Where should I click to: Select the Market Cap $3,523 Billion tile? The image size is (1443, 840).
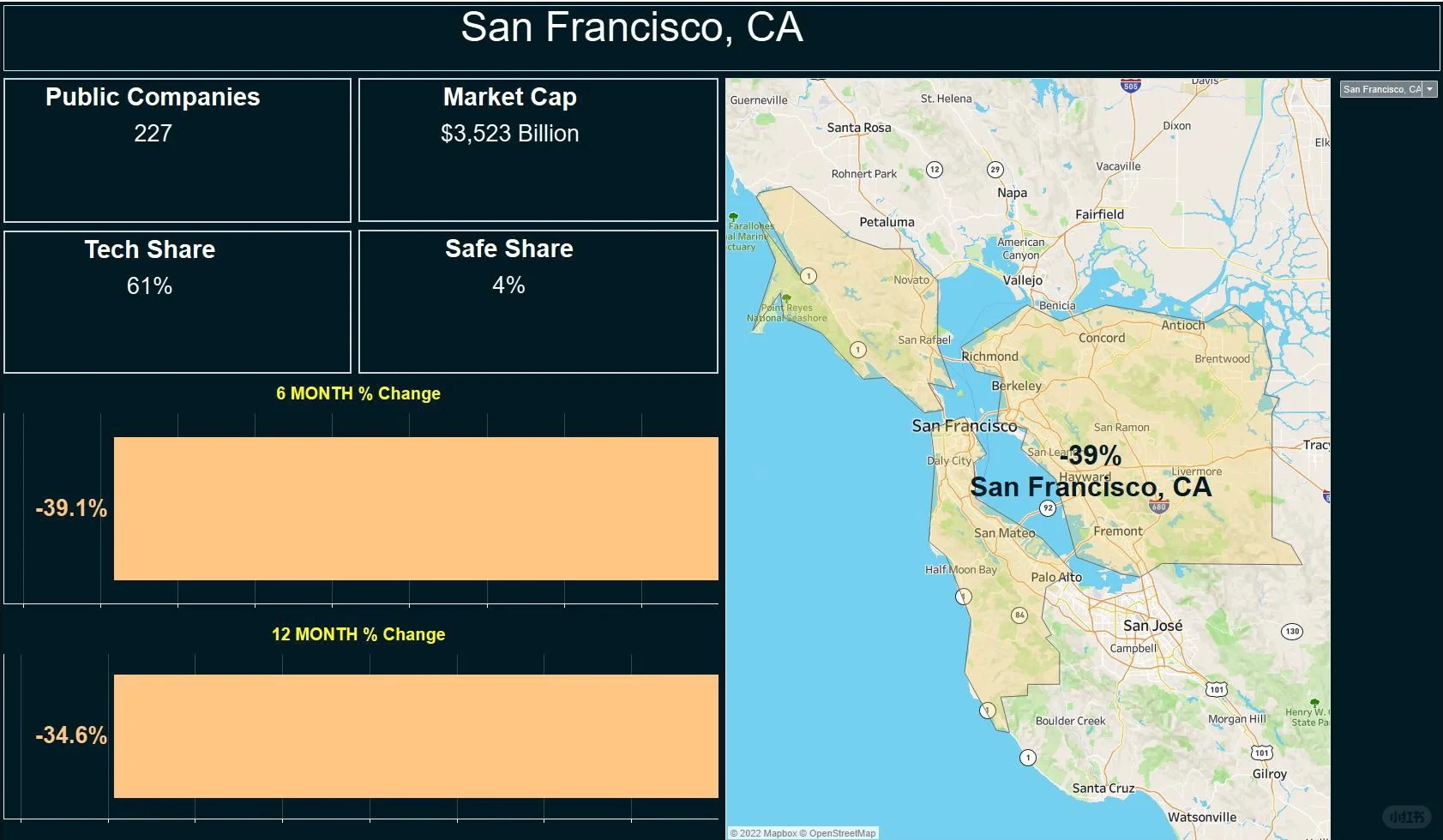click(538, 150)
